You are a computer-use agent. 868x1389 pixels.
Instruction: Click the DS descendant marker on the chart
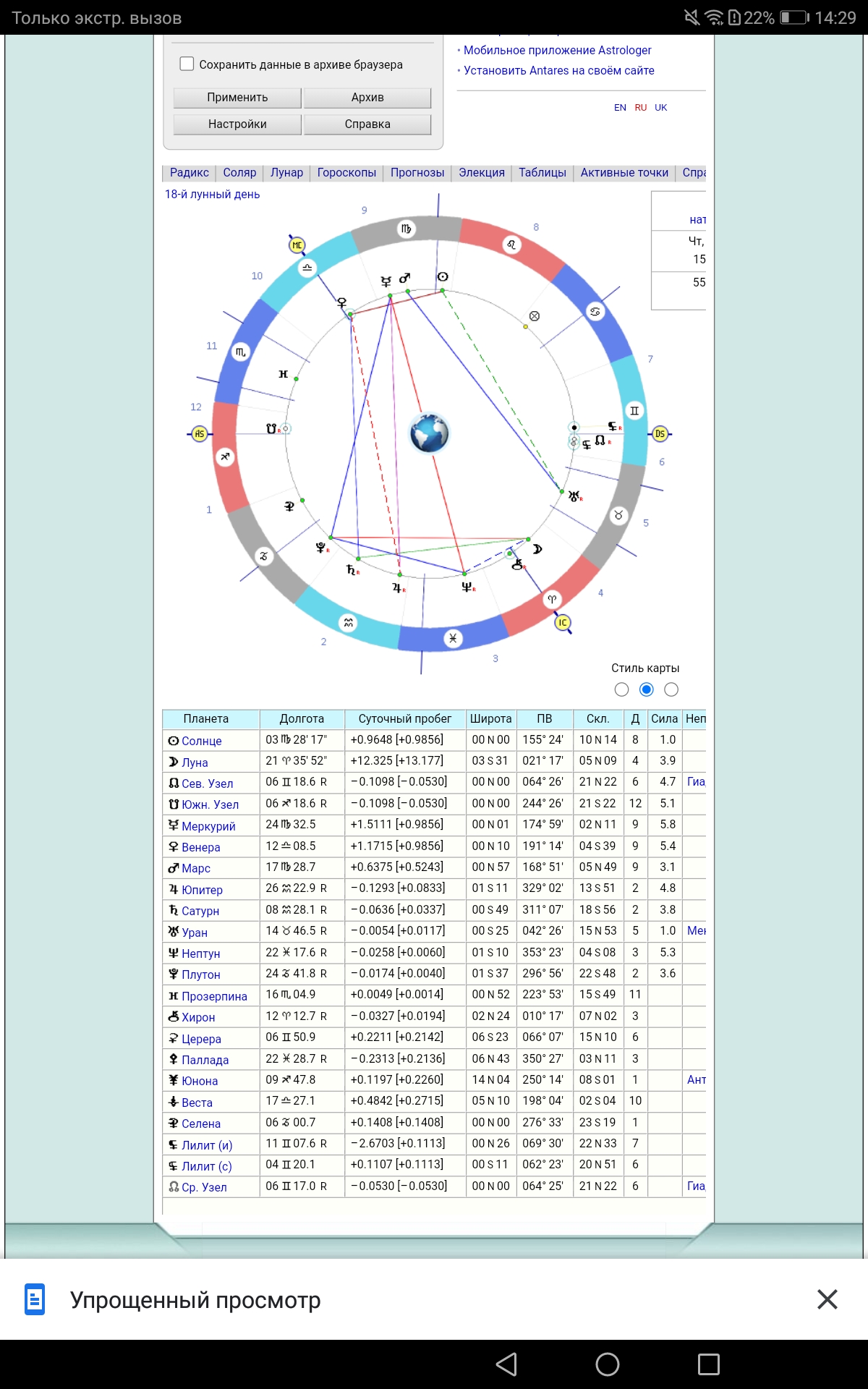[x=660, y=434]
